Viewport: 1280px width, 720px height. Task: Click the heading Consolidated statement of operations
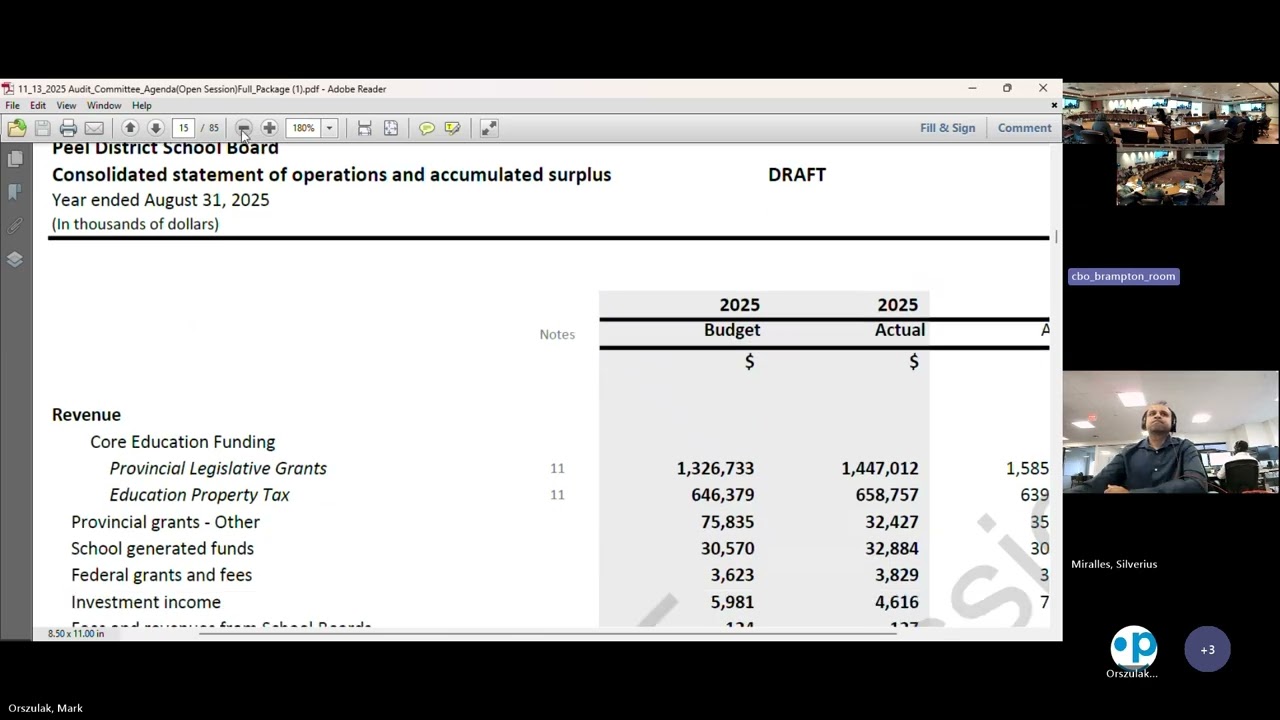(331, 175)
